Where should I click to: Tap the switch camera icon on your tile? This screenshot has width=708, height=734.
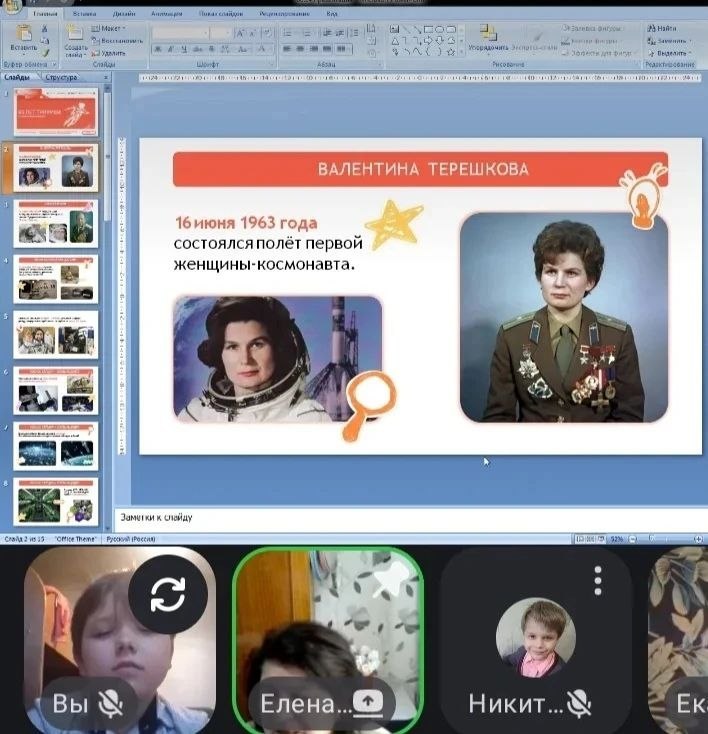(x=168, y=595)
